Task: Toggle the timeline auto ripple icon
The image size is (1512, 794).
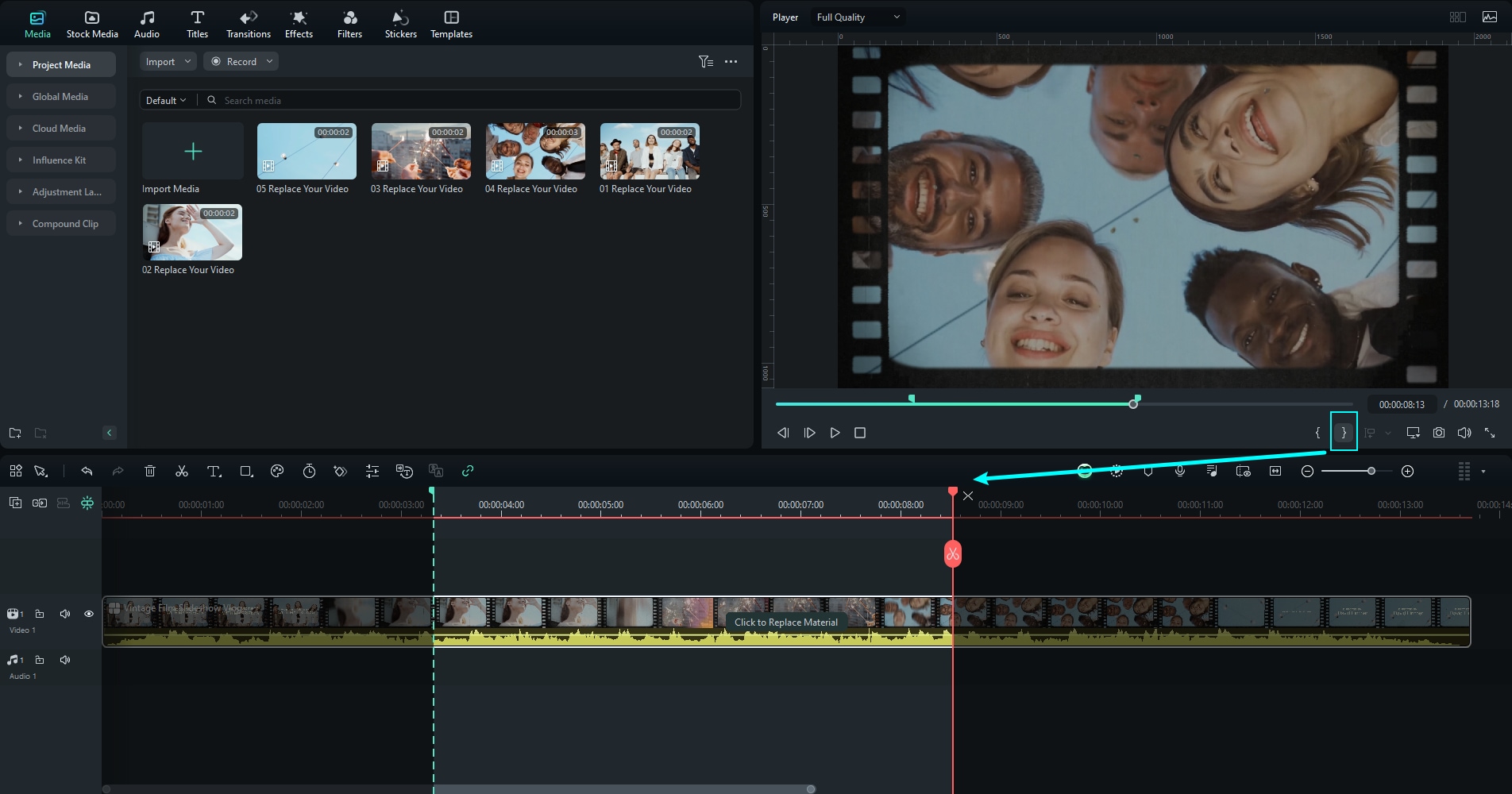Action: [87, 503]
